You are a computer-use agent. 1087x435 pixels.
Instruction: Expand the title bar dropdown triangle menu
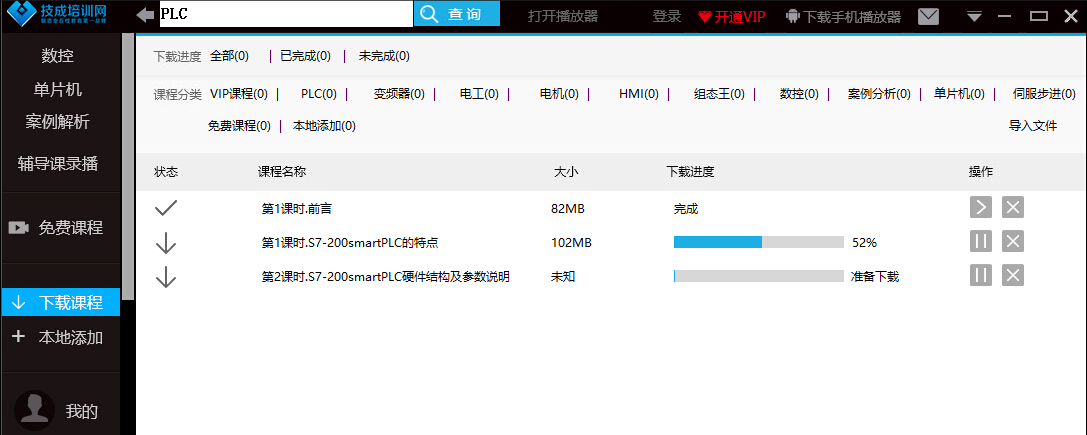coord(975,16)
